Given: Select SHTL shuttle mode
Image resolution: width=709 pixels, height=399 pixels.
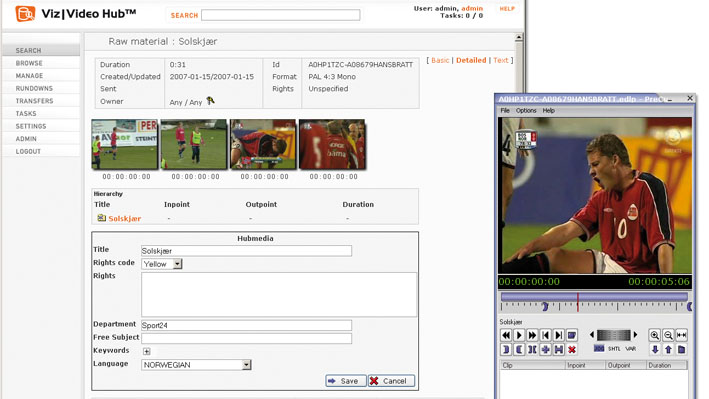Looking at the screenshot, I should coord(614,349).
